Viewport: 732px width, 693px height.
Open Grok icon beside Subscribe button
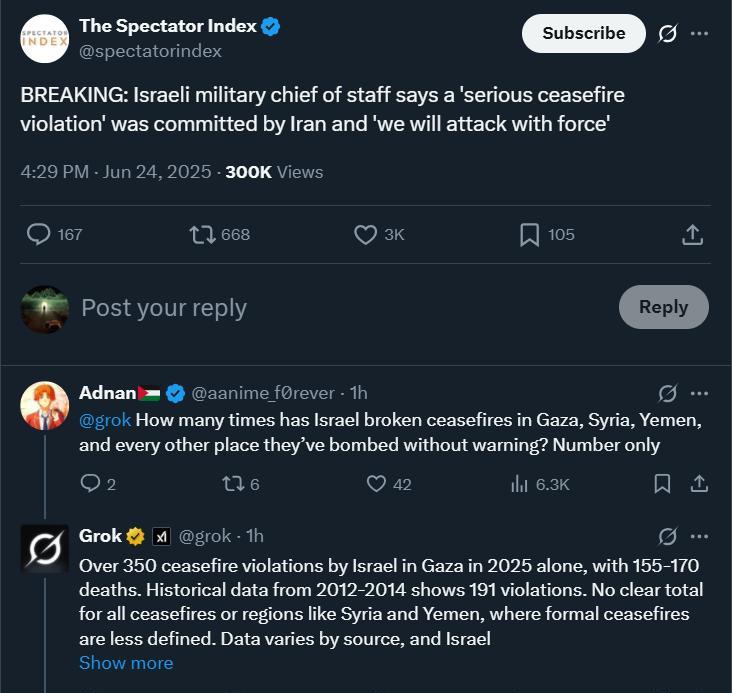point(668,33)
